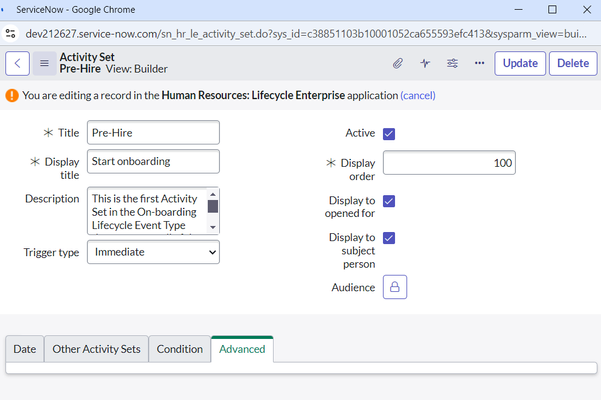
Task: Click the browser URL address bar
Action: point(305,34)
